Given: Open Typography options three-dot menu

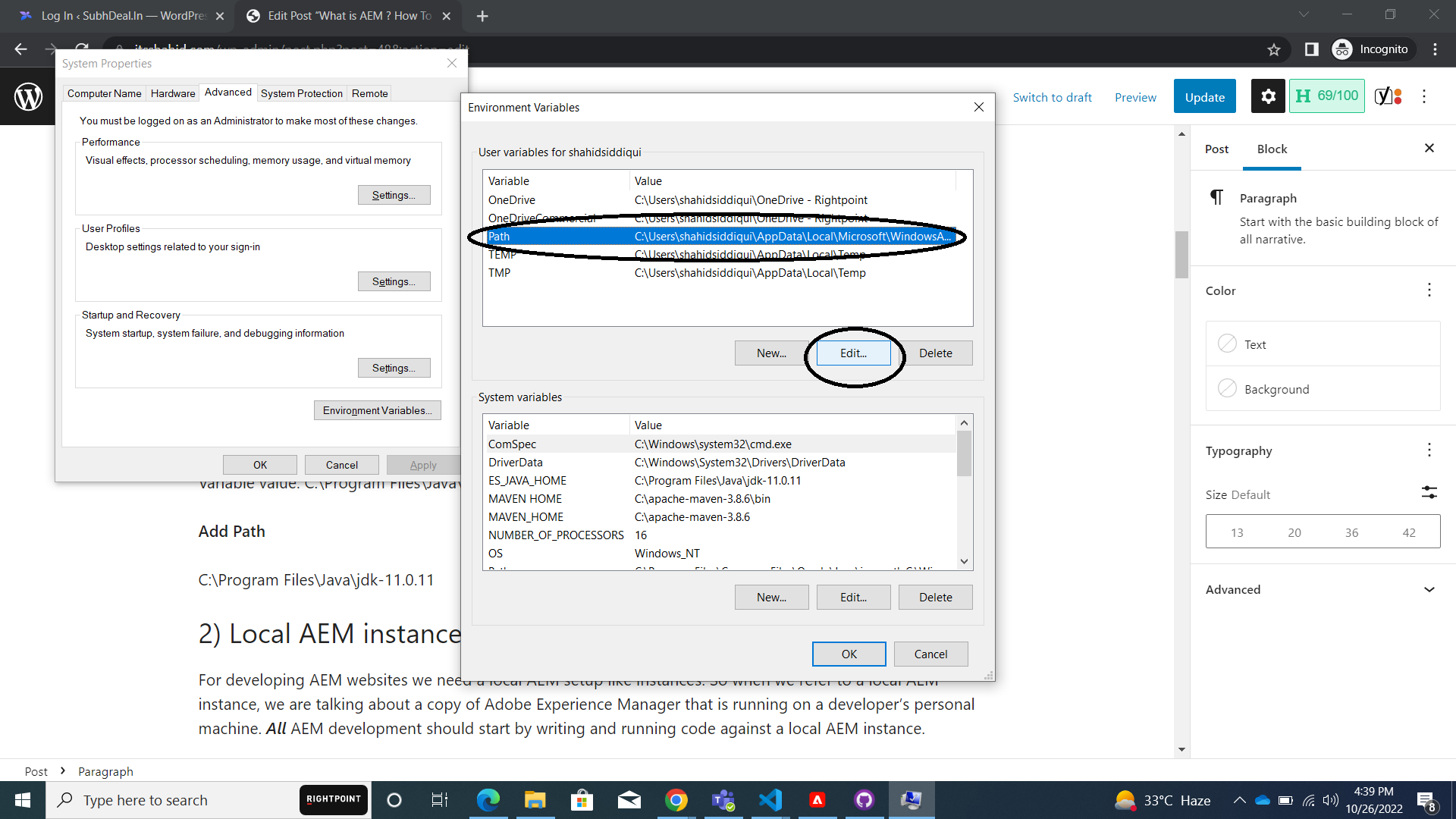Looking at the screenshot, I should tap(1429, 450).
